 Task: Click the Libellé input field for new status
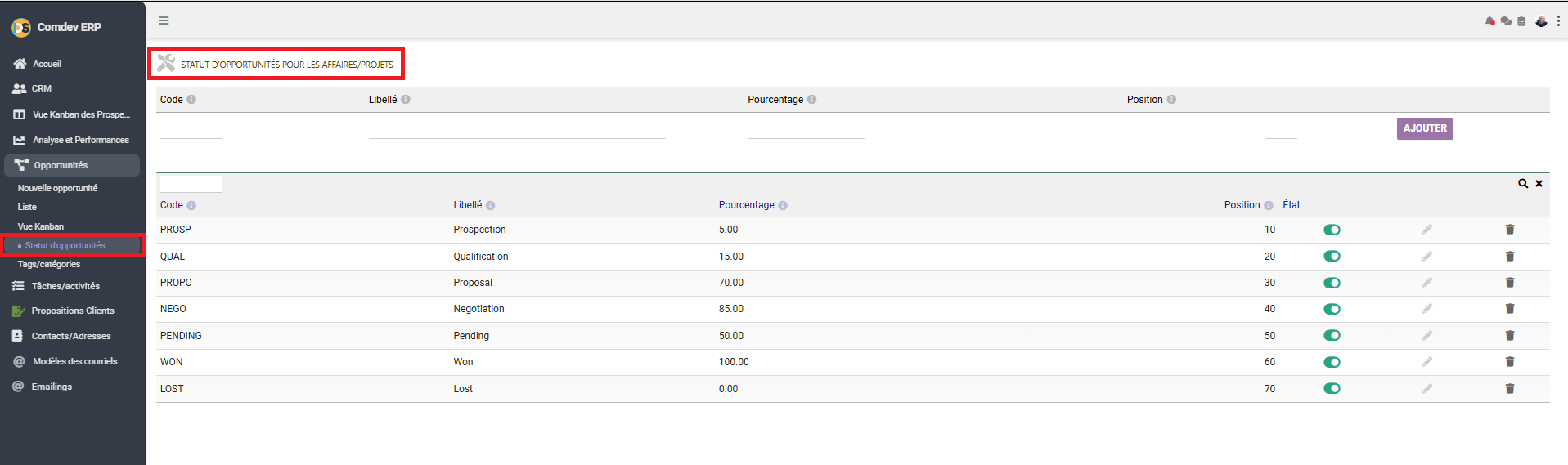click(517, 129)
